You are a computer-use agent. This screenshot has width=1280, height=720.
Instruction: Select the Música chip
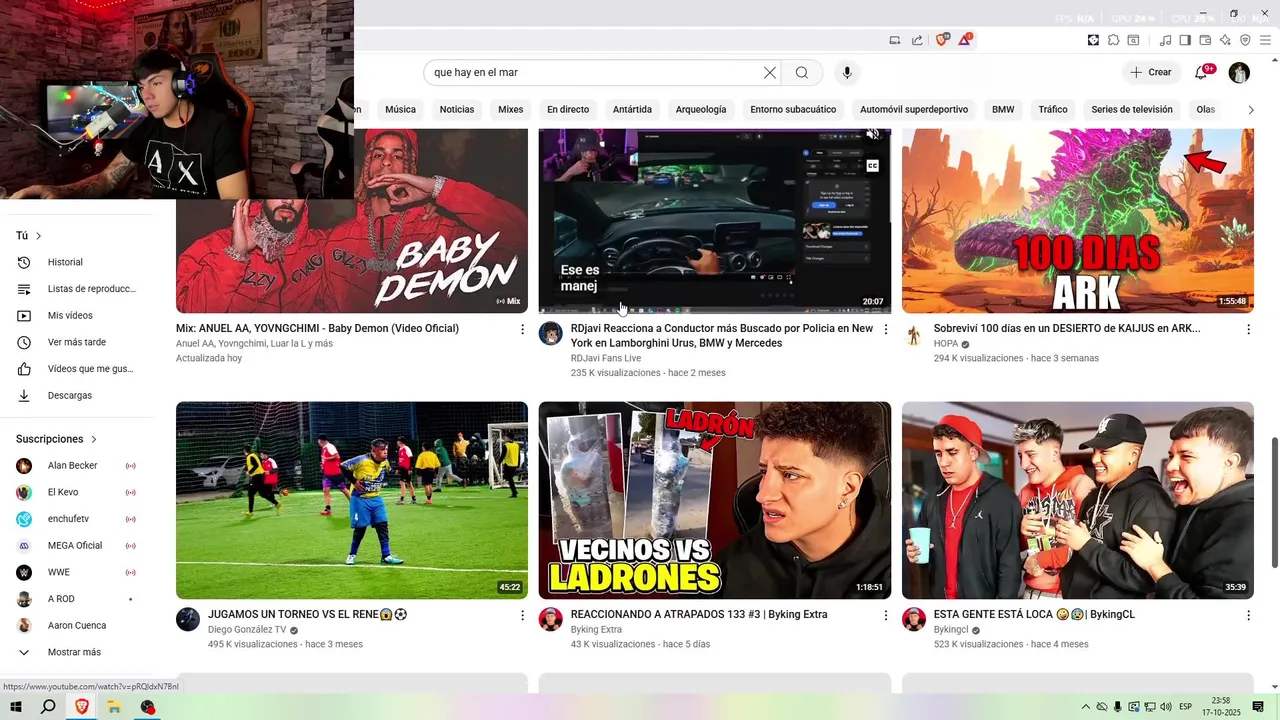400,110
